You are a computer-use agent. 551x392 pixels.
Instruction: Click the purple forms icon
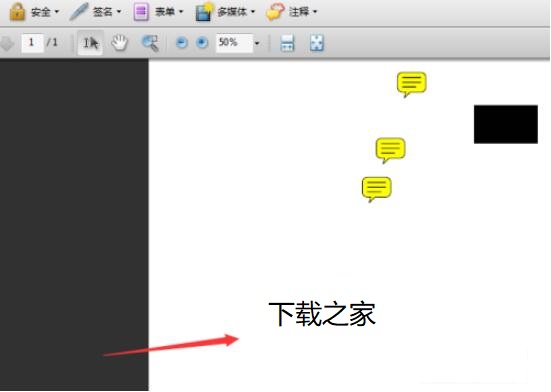(141, 12)
